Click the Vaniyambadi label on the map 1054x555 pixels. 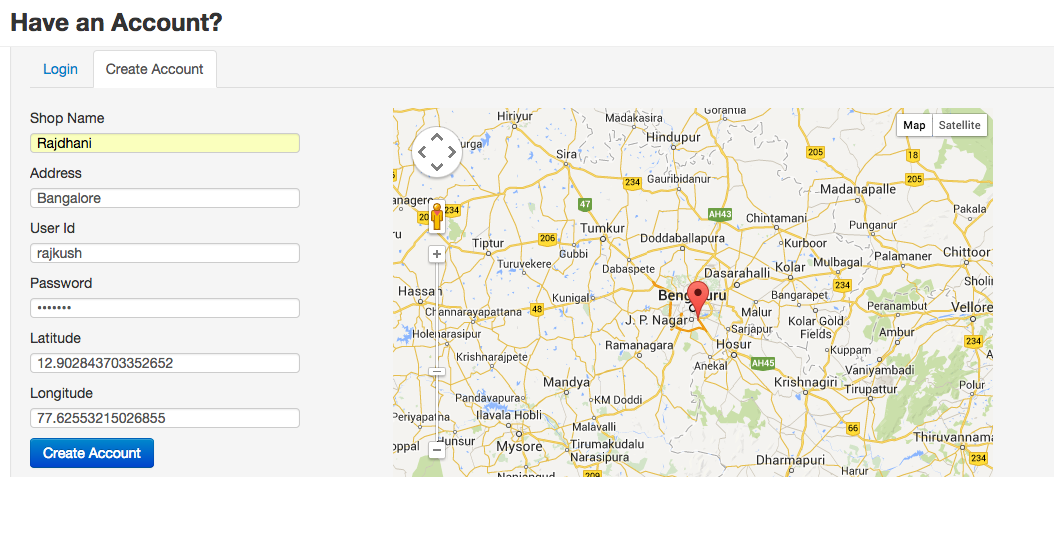(x=880, y=370)
